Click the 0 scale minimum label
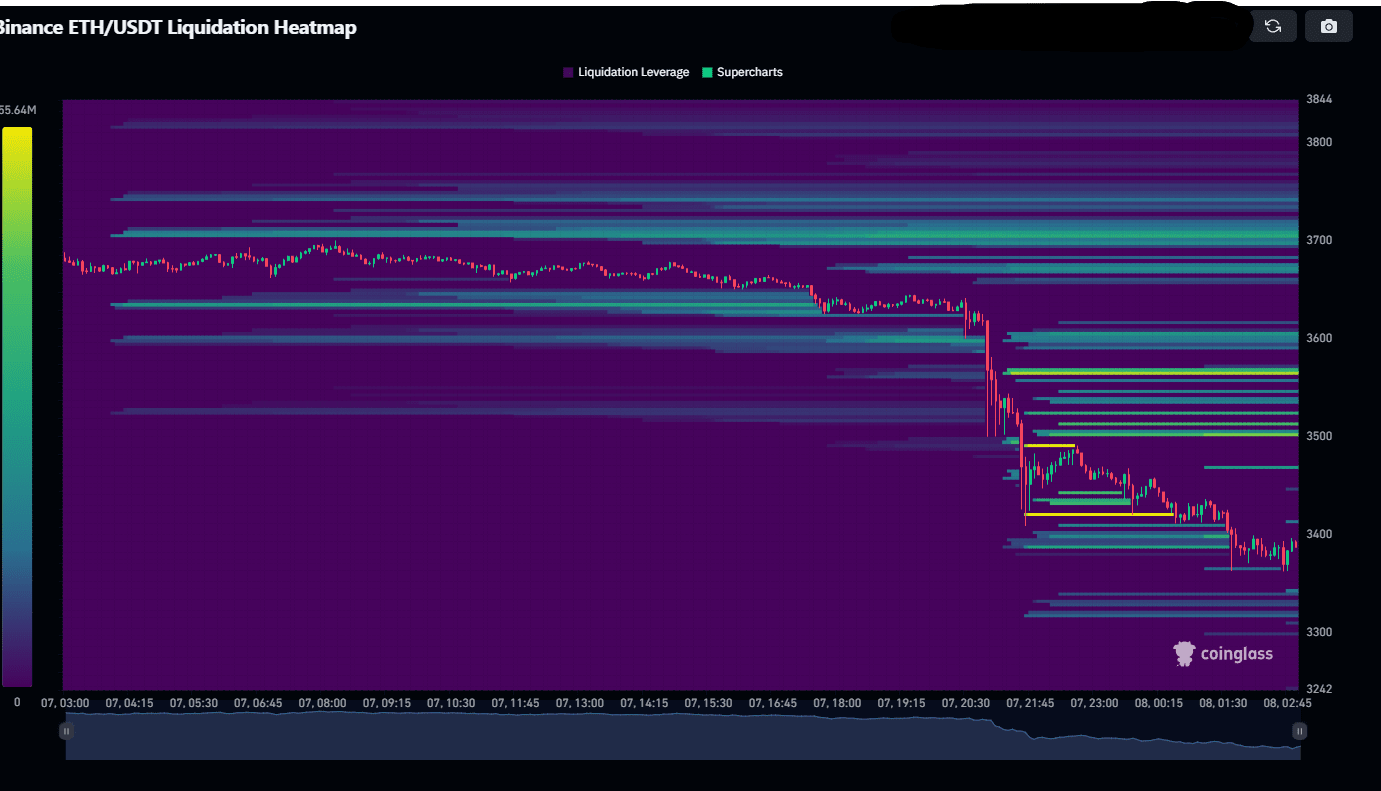1381x791 pixels. [x=17, y=702]
